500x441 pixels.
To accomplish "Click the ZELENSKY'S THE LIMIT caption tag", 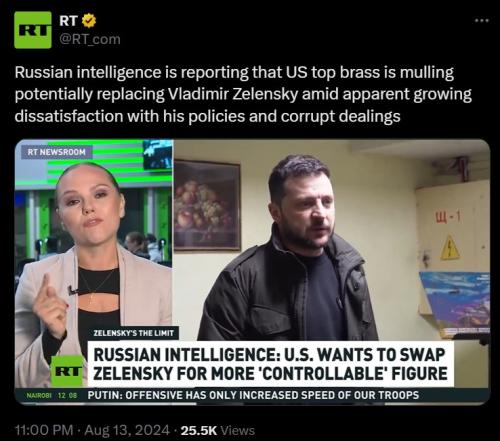I will click(x=133, y=333).
